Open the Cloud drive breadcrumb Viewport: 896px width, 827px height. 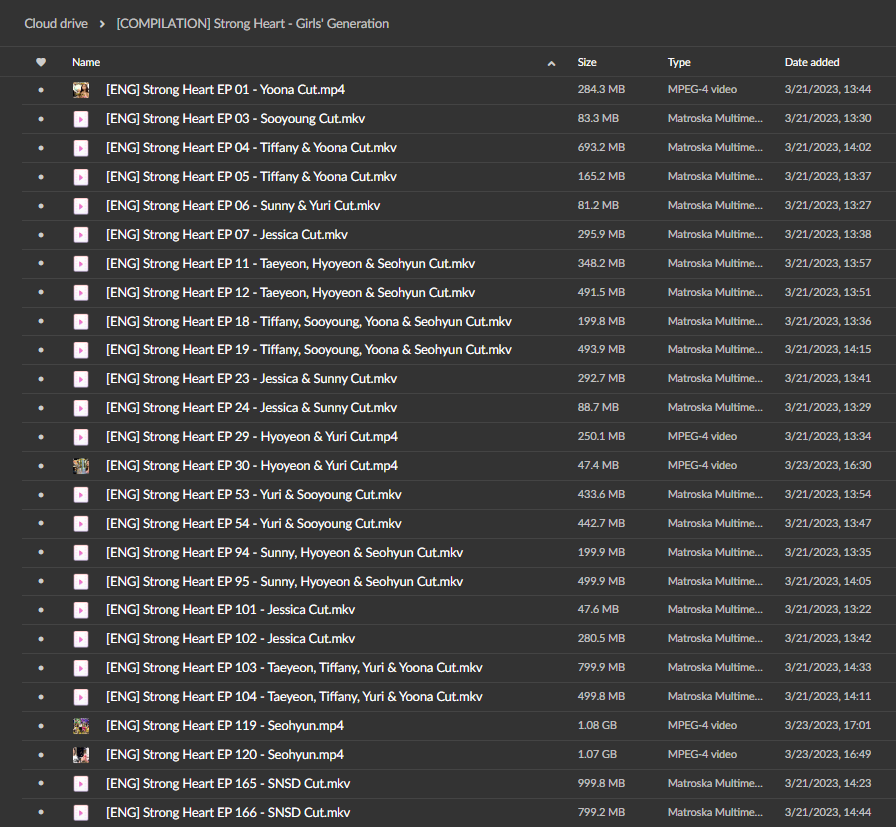click(x=56, y=23)
